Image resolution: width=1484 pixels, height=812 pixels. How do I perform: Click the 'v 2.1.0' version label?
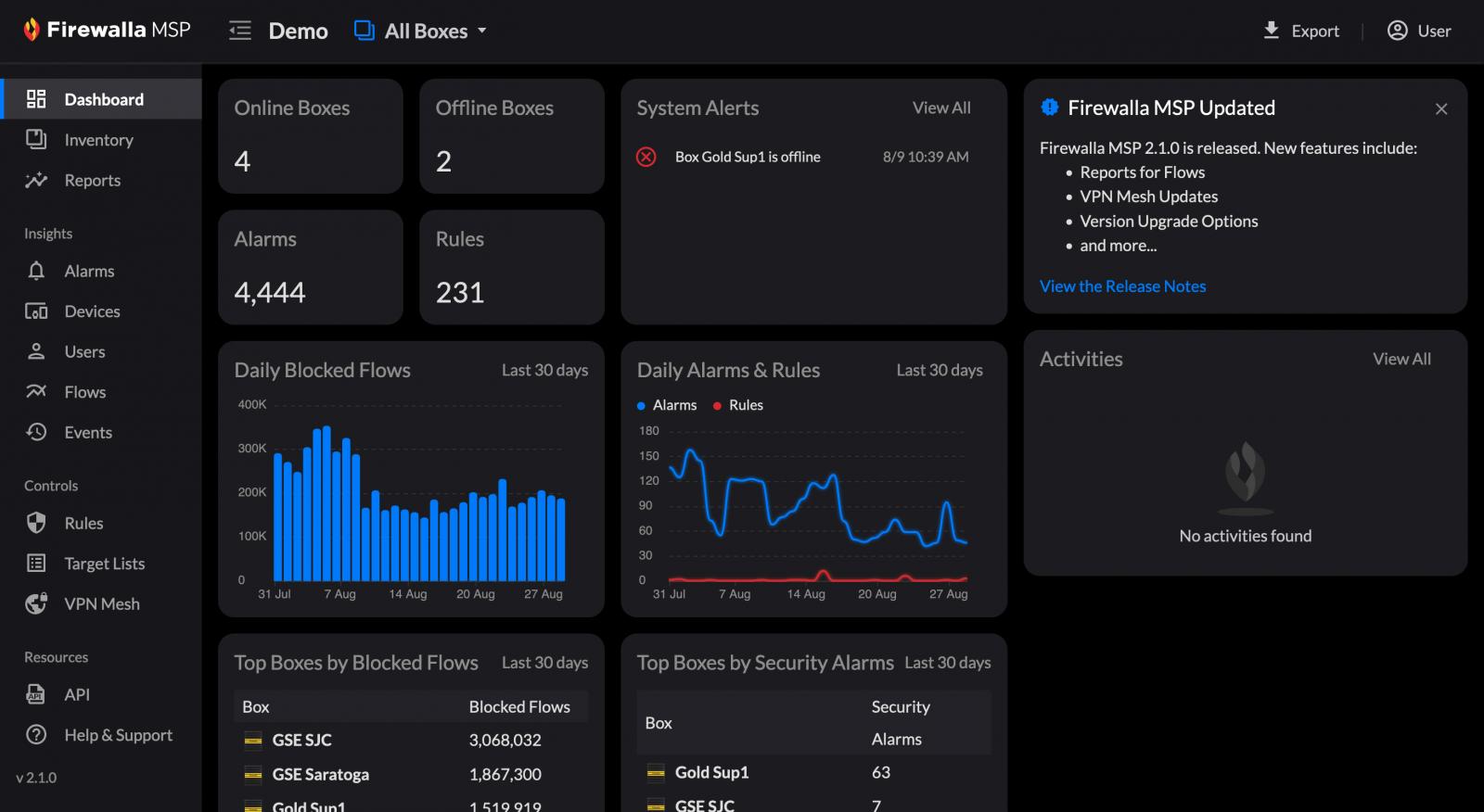point(36,777)
